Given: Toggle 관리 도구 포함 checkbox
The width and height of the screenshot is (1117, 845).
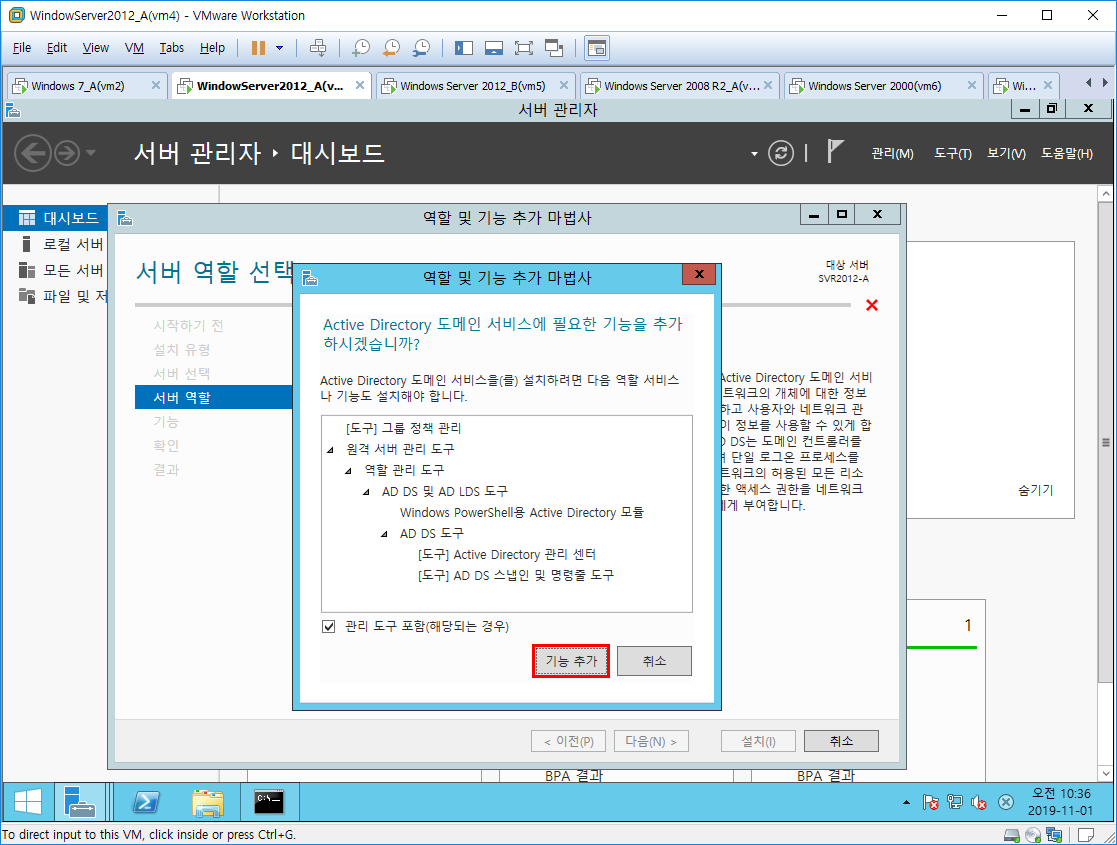Looking at the screenshot, I should click(328, 626).
